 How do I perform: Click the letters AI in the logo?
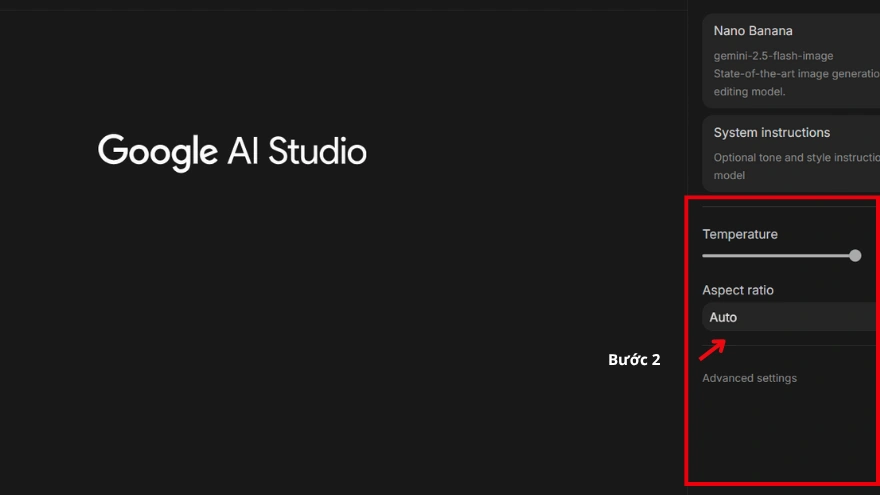pos(244,151)
